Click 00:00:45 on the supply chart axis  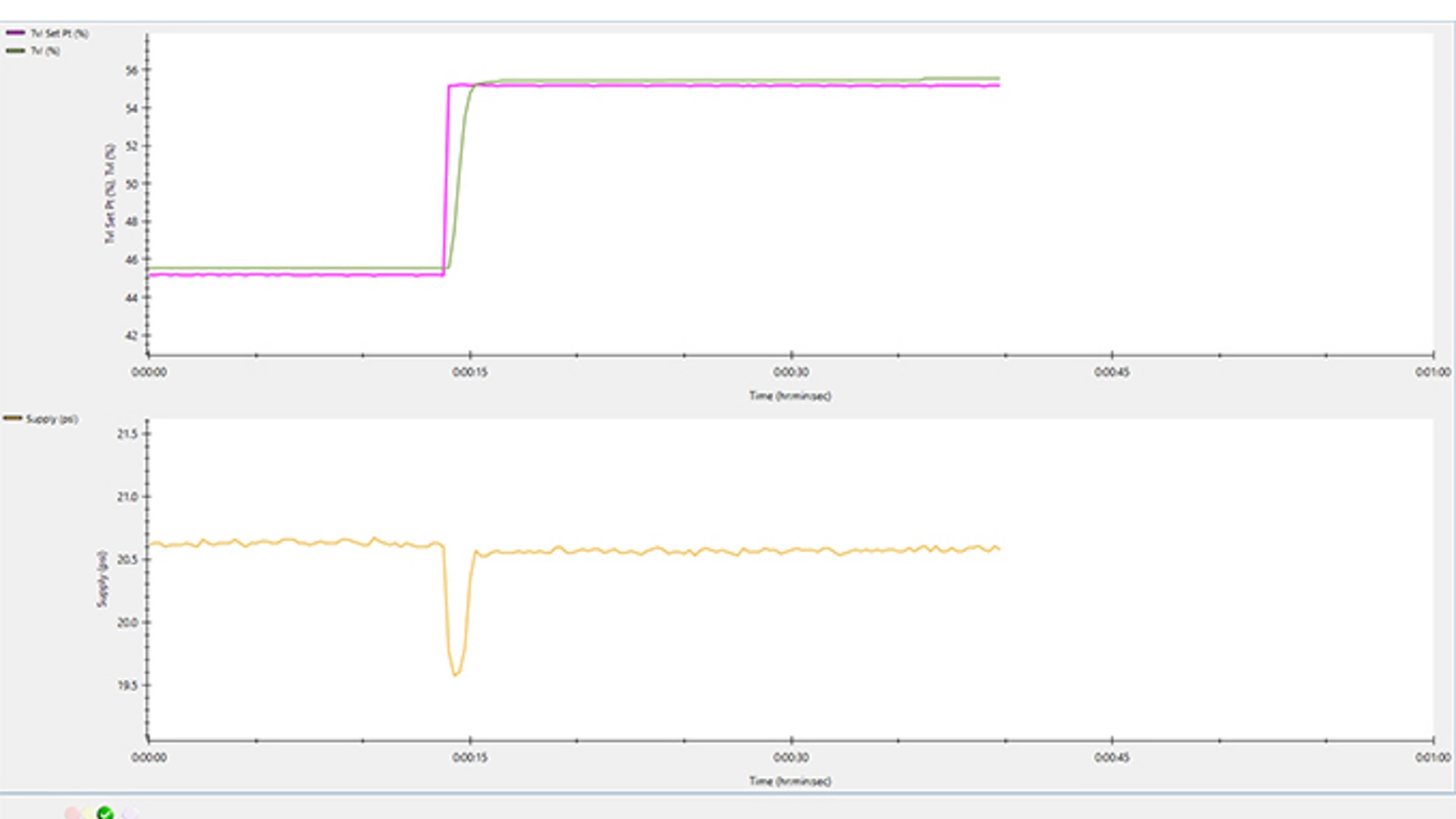coord(1112,757)
